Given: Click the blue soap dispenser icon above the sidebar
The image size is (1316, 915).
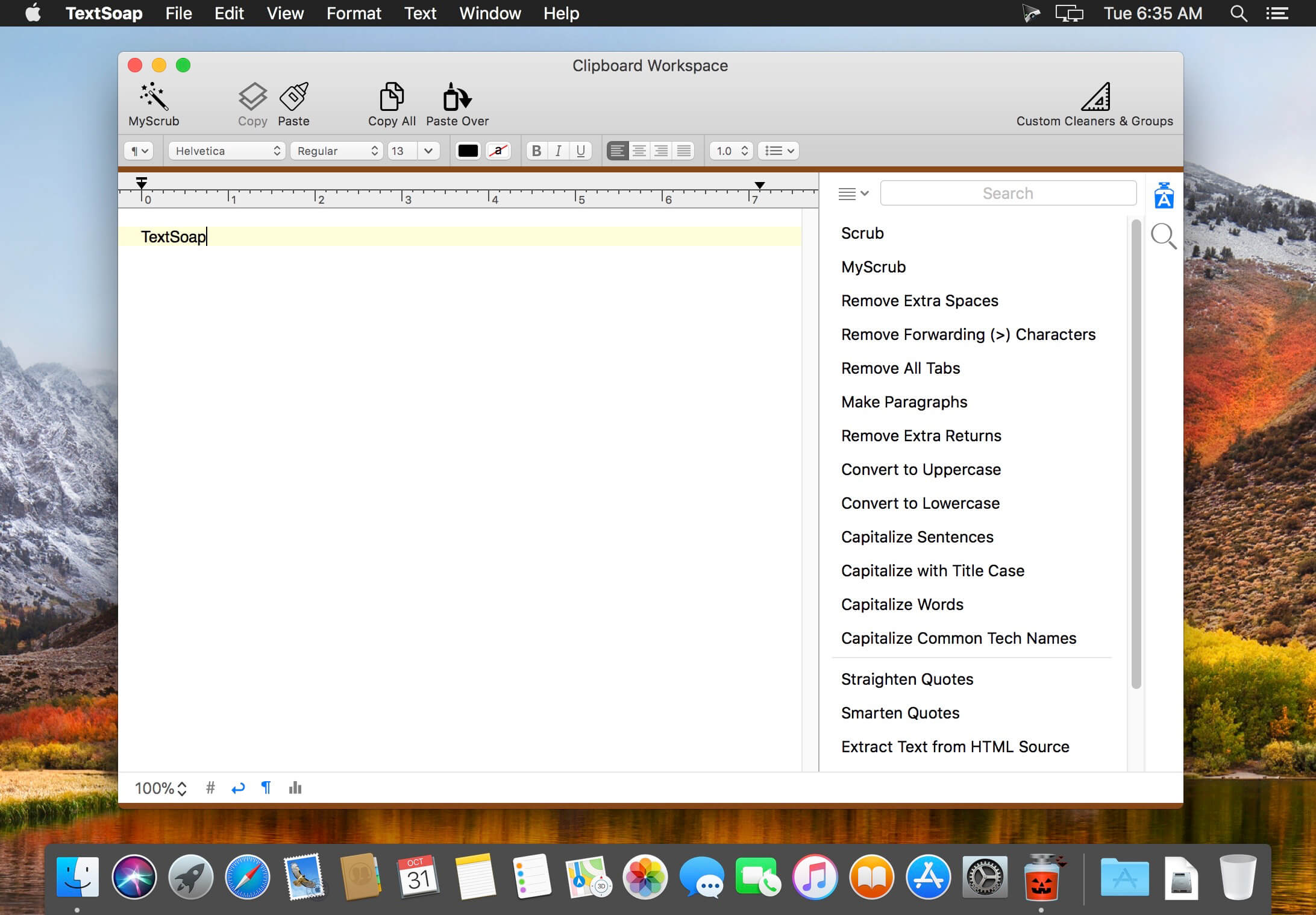Looking at the screenshot, I should (x=1164, y=194).
